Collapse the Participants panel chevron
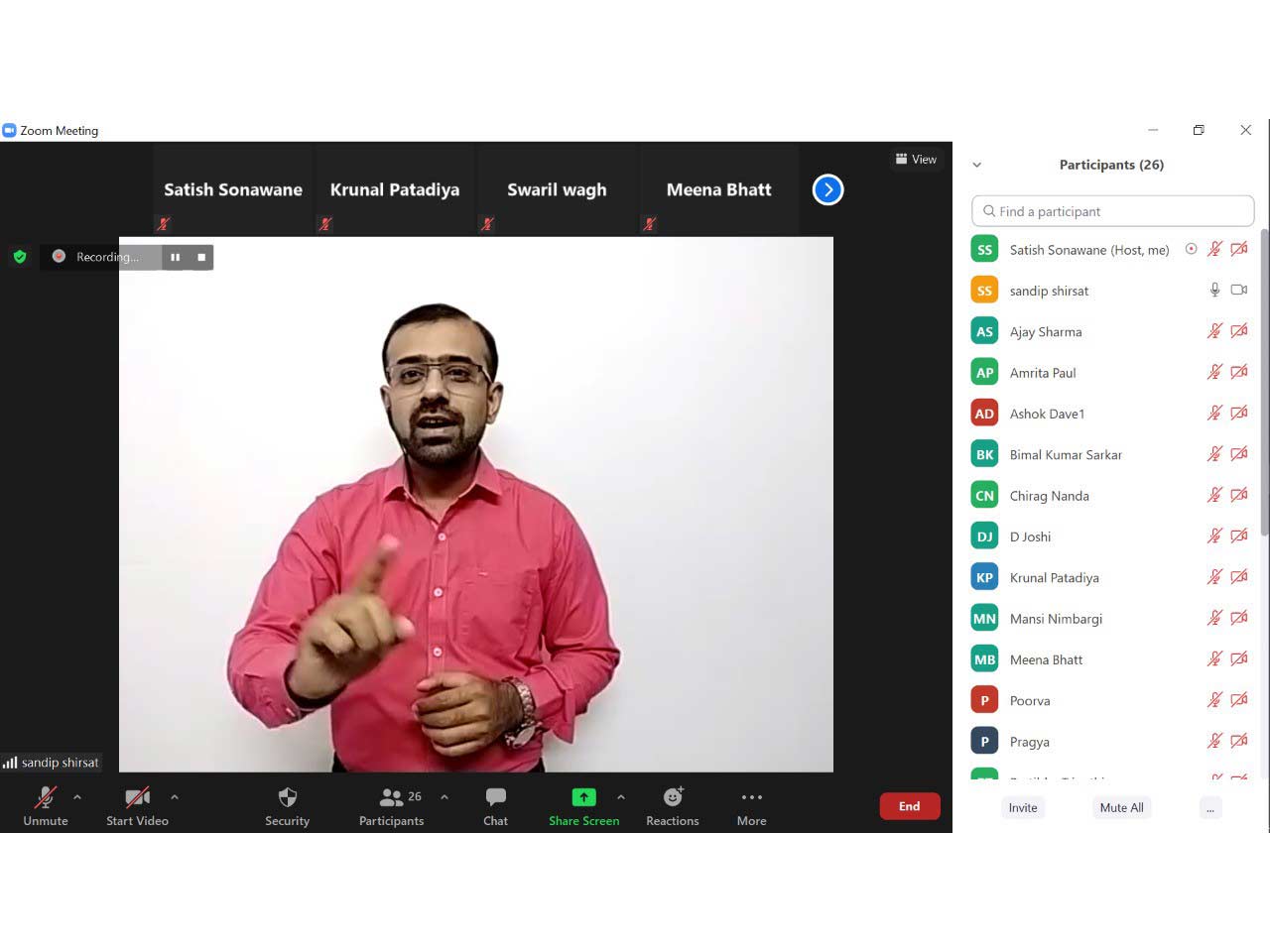Viewport: 1270px width, 952px height. click(977, 166)
